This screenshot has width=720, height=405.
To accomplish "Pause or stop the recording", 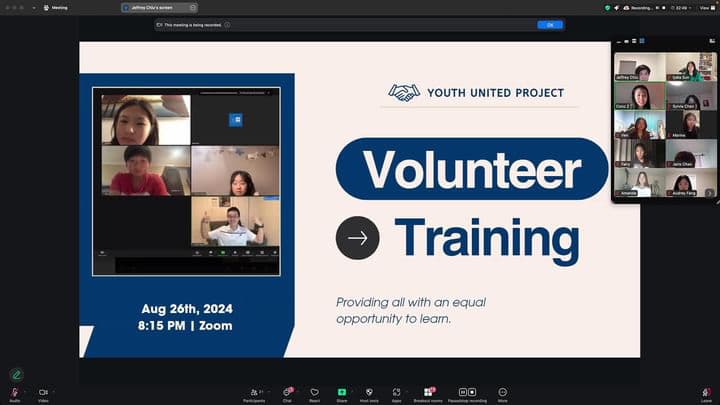I will pos(467,392).
